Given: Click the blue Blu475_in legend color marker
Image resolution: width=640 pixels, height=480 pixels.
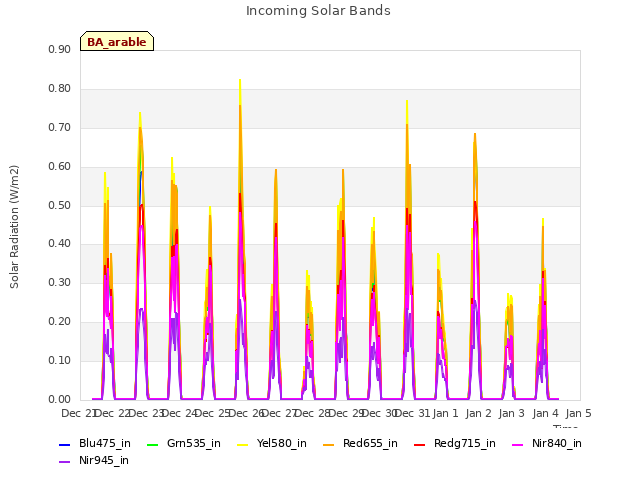Looking at the screenshot, I should point(64,444).
